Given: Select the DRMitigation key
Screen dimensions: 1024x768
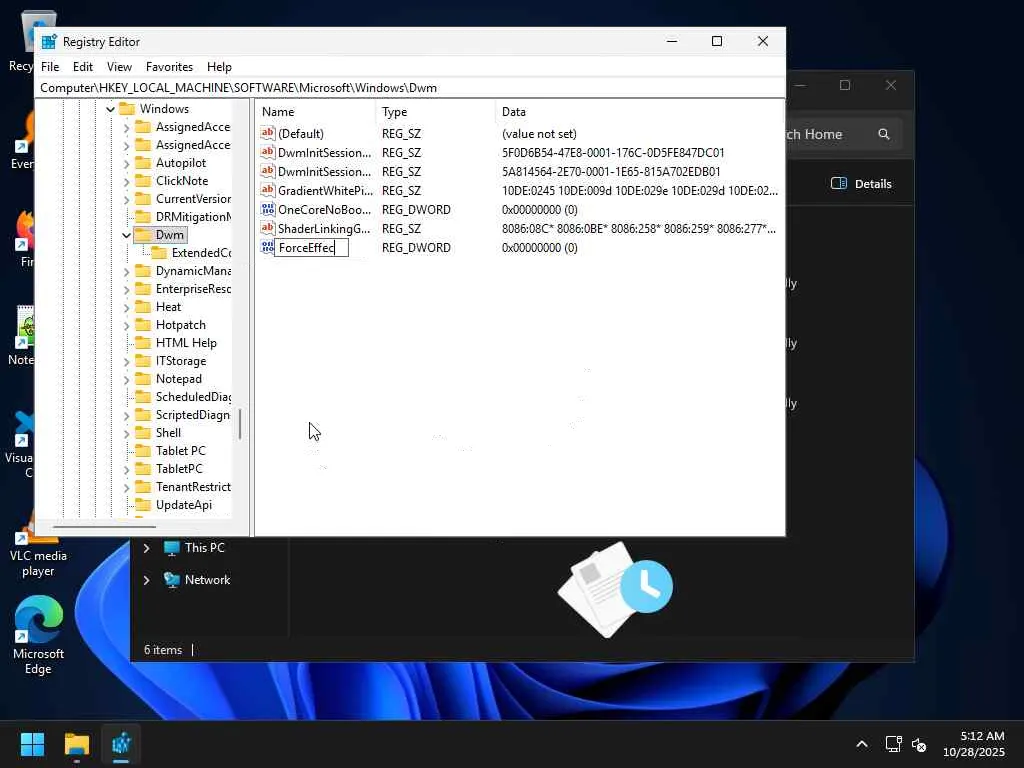Looking at the screenshot, I should click(193, 217).
